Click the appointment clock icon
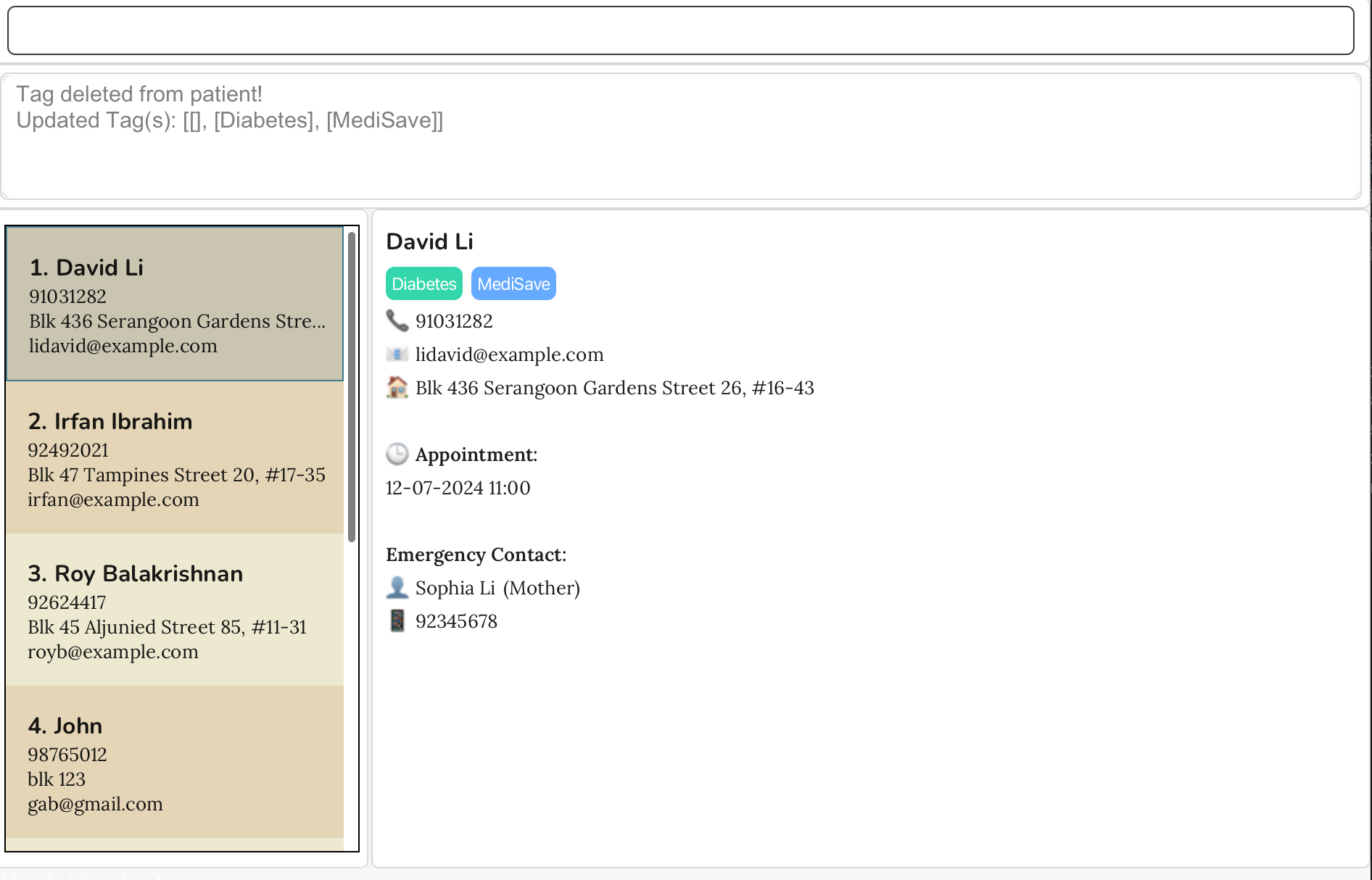This screenshot has height=880, width=1372. [397, 454]
